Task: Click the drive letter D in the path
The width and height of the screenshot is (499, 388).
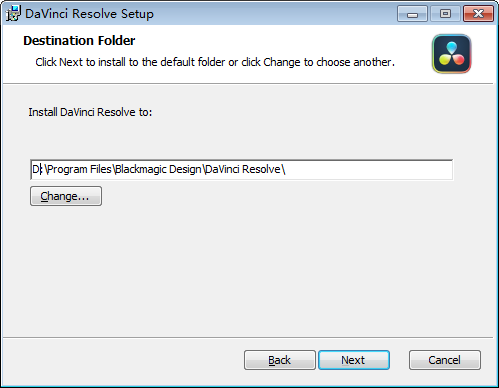Action: tap(35, 169)
